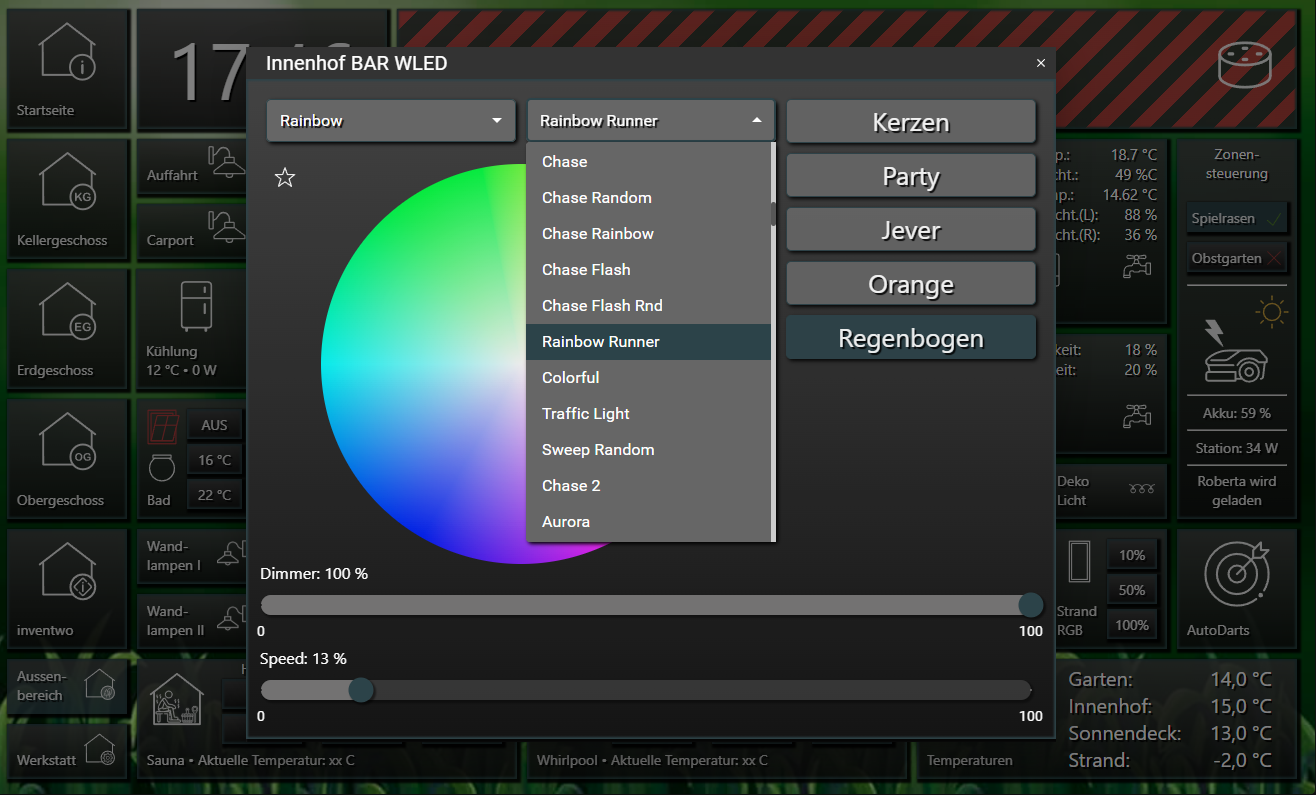Open the Rainbow palette dropdown
Viewport: 1316px width, 795px height.
(x=391, y=121)
